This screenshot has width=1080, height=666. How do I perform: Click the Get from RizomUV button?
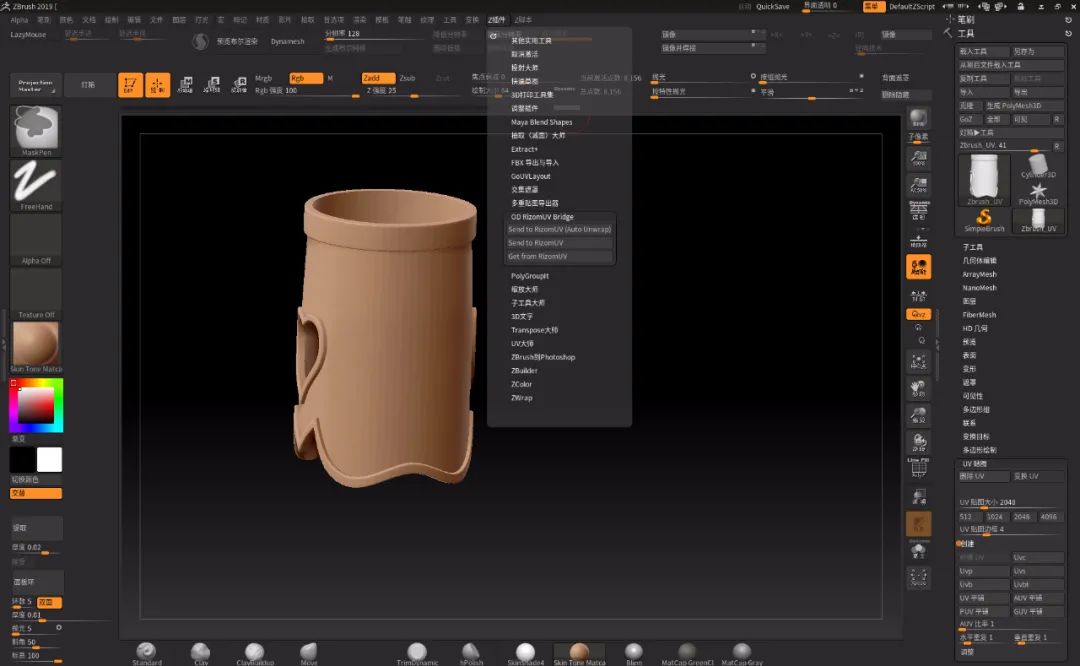click(559, 256)
